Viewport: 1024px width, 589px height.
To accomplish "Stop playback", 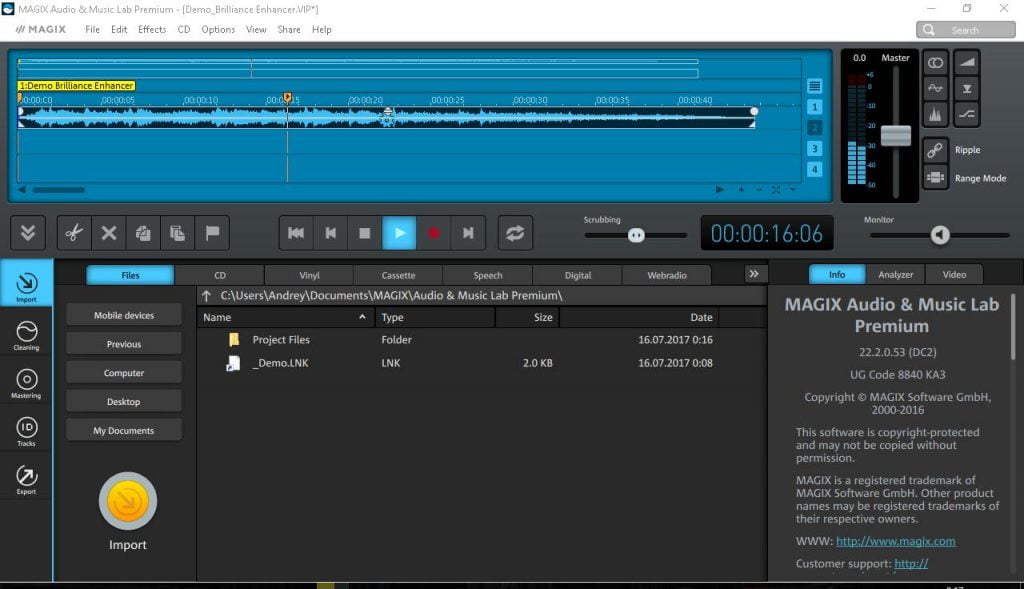I will (x=365, y=232).
